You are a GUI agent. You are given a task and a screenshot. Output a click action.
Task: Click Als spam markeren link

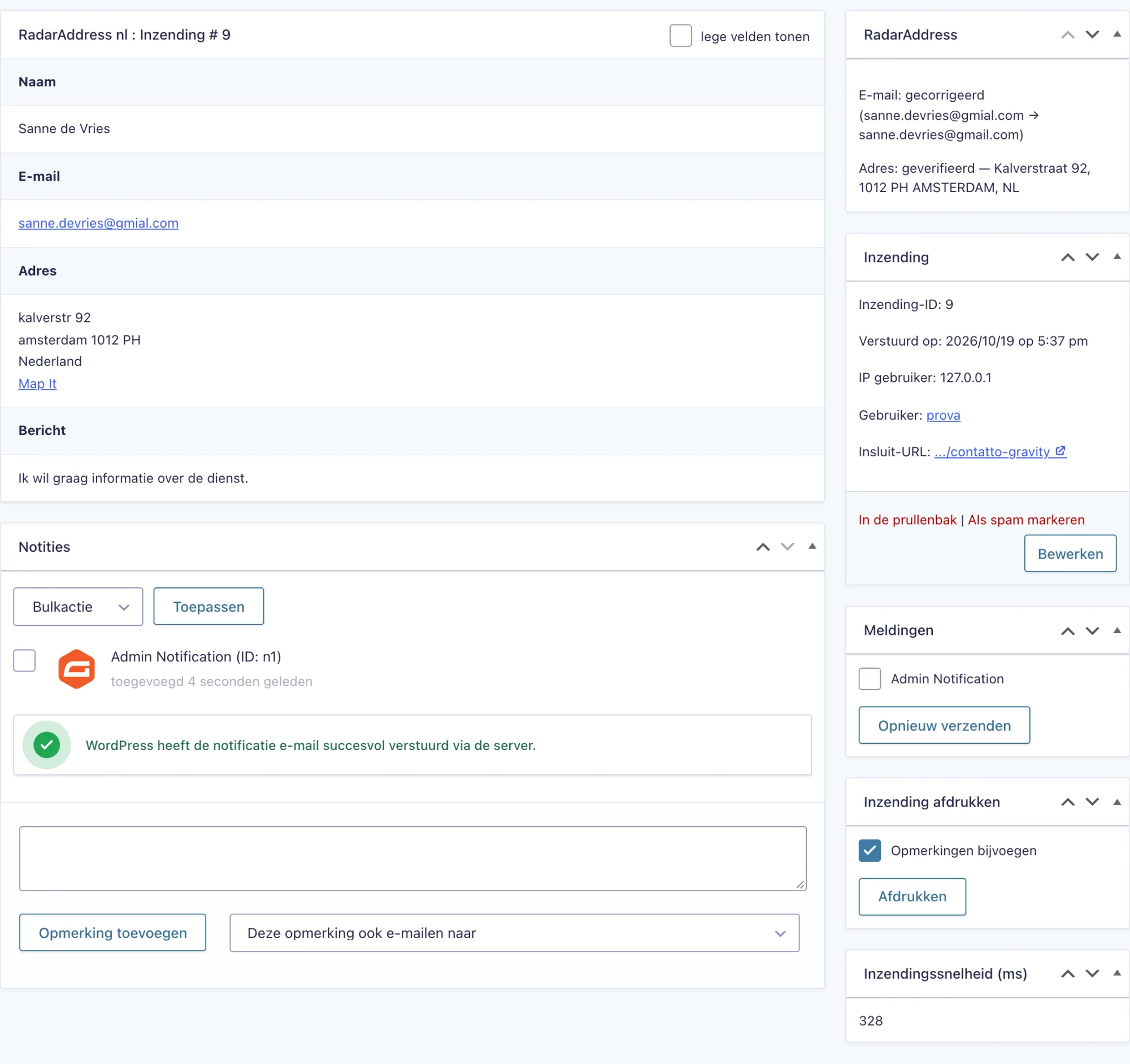click(x=1026, y=520)
